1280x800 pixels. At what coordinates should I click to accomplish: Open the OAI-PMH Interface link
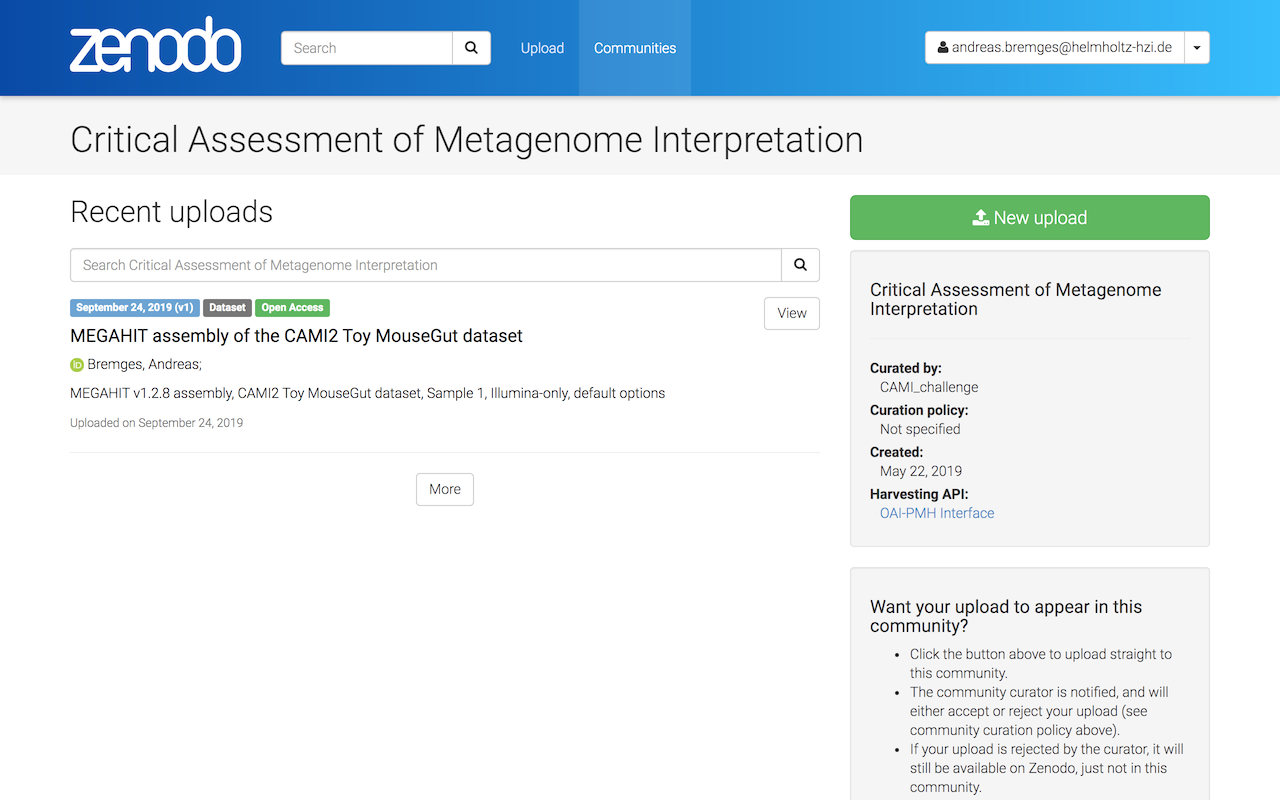point(937,513)
